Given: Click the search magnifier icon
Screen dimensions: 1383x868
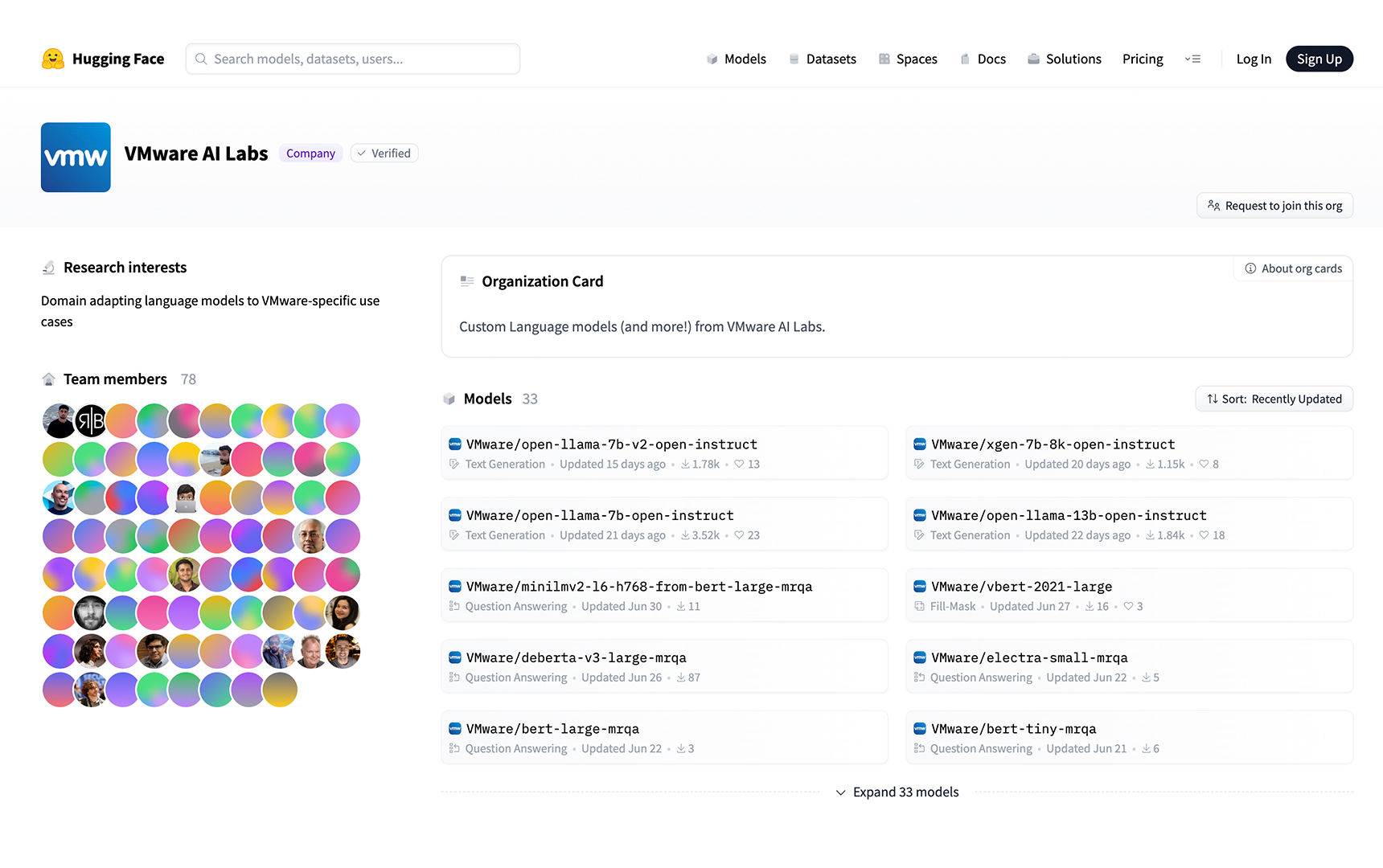Looking at the screenshot, I should pos(201,59).
